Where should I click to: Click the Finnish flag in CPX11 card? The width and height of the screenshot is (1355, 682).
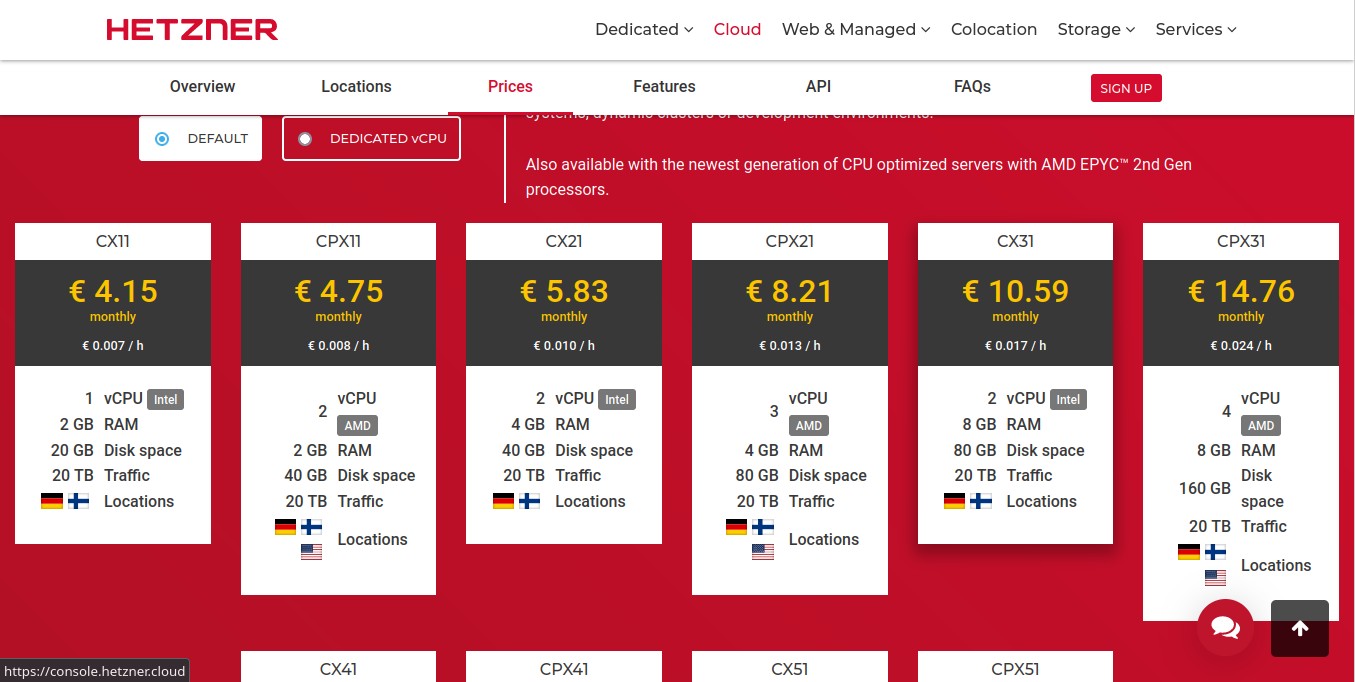coord(311,527)
